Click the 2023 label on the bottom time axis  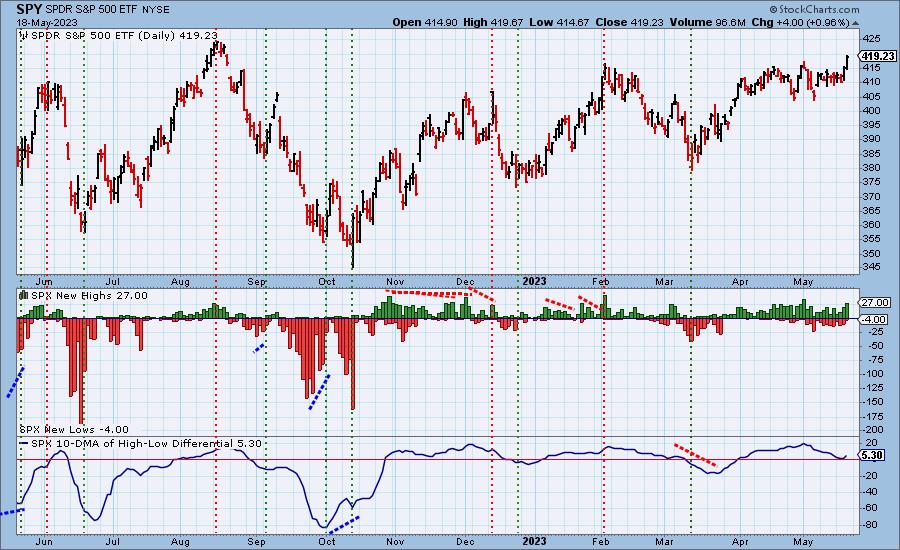(534, 541)
